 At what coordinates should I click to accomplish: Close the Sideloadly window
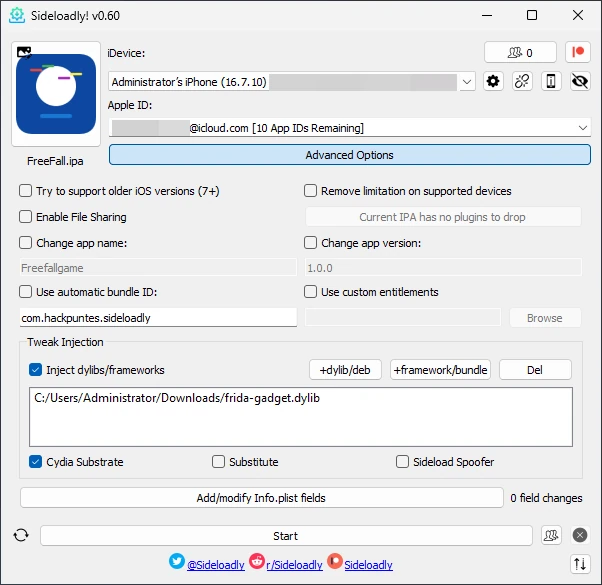[x=578, y=15]
